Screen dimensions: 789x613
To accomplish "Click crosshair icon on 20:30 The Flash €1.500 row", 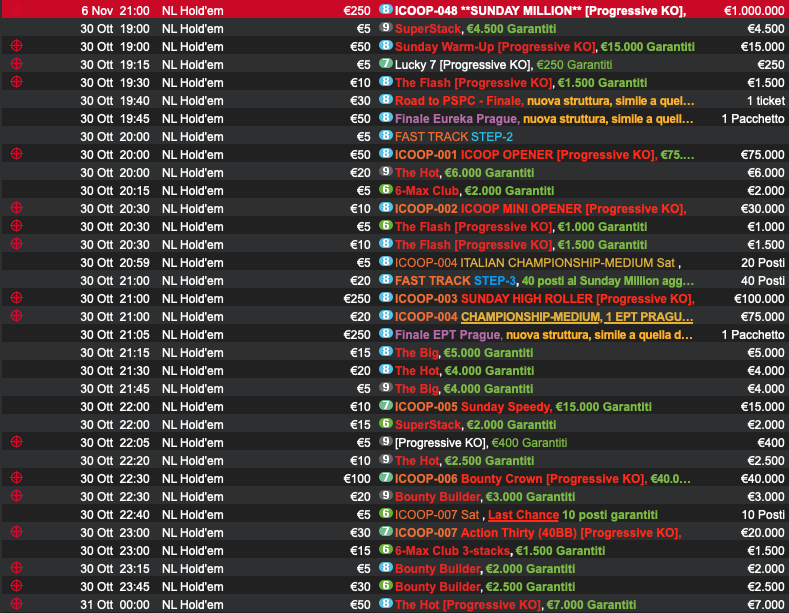I will [x=17, y=244].
